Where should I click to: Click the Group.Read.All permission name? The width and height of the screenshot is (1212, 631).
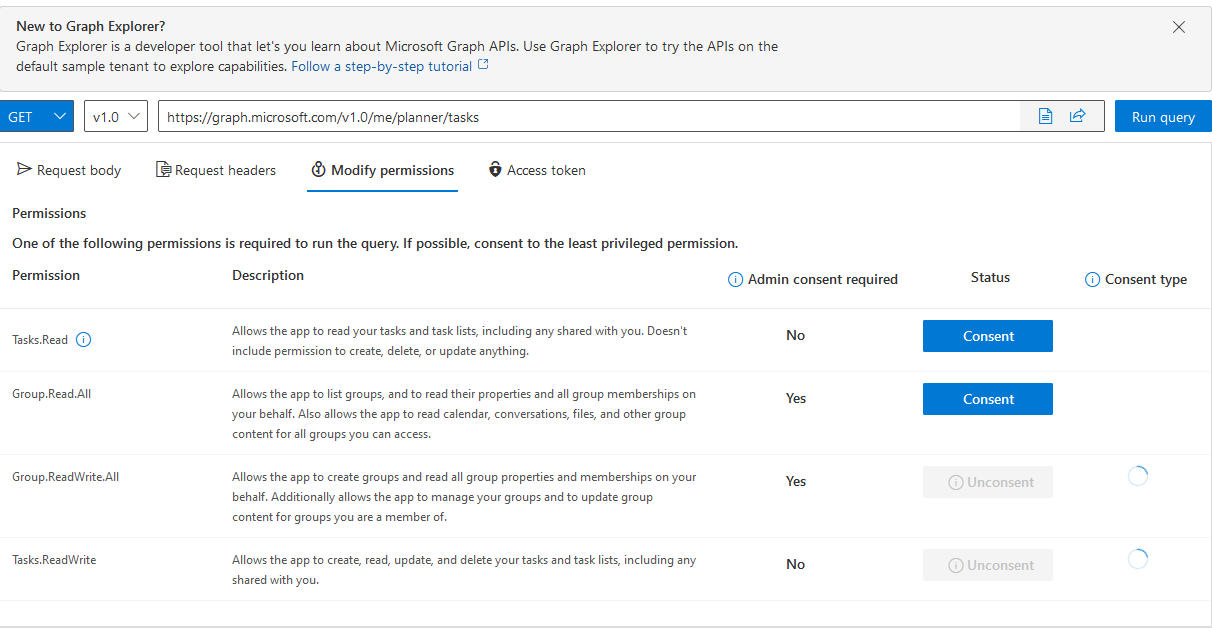pos(51,394)
